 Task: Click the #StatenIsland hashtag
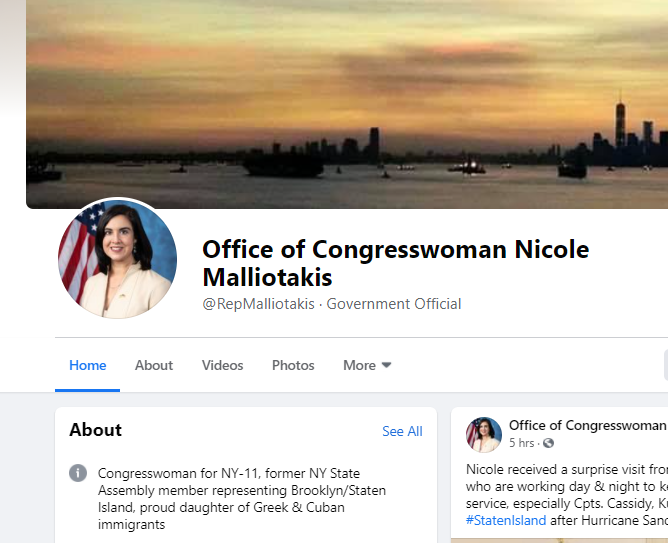point(506,520)
